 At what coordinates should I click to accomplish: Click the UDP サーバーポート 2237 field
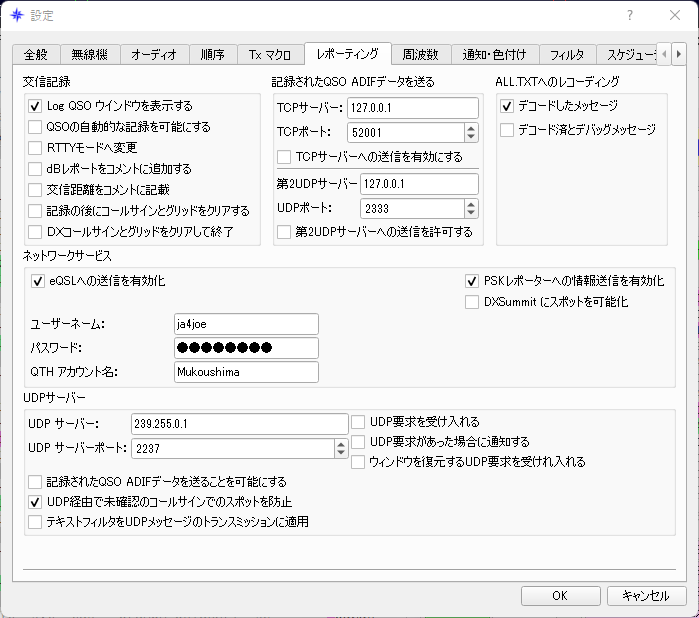coord(233,449)
